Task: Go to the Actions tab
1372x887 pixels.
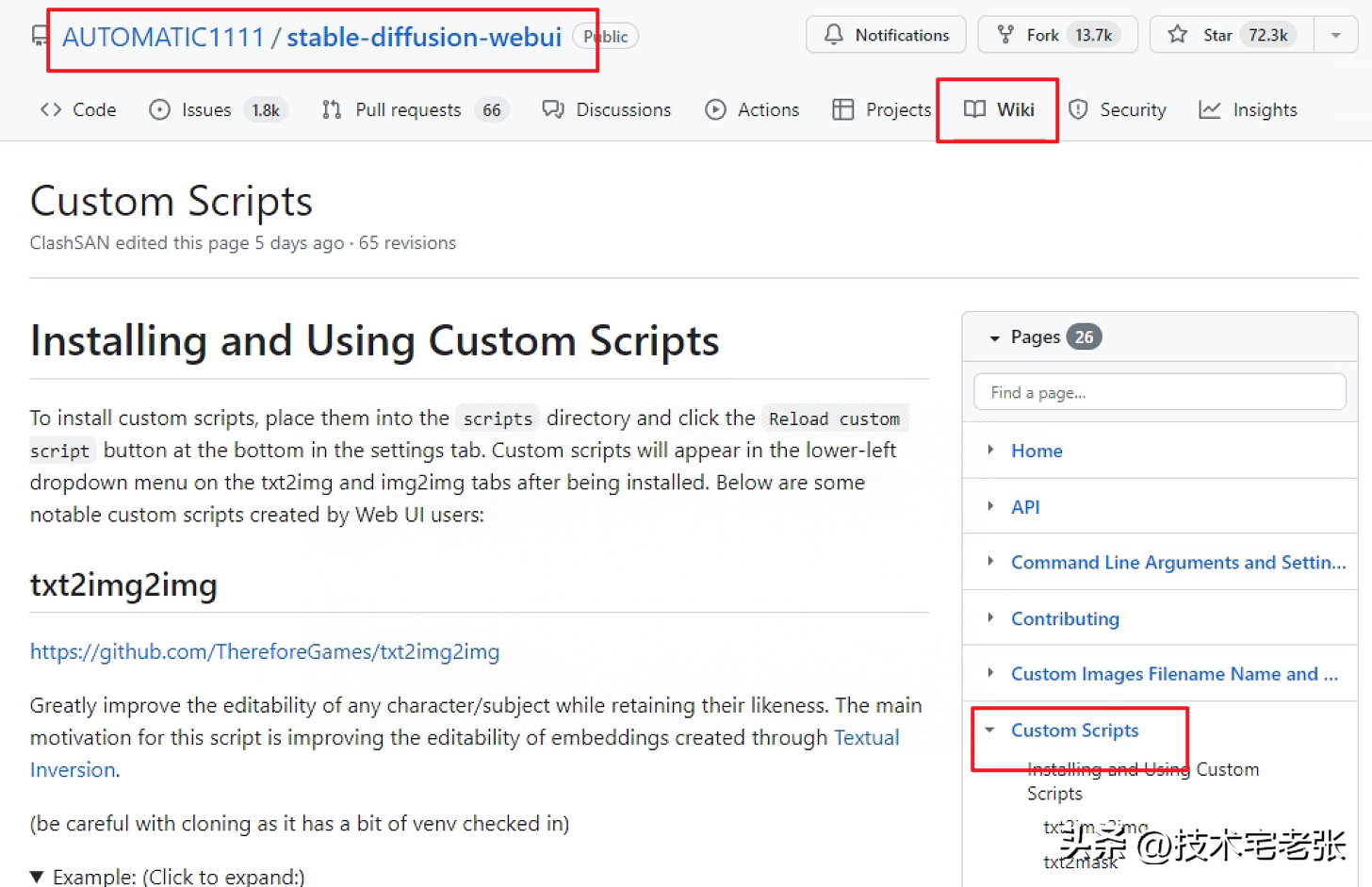Action: 752,109
